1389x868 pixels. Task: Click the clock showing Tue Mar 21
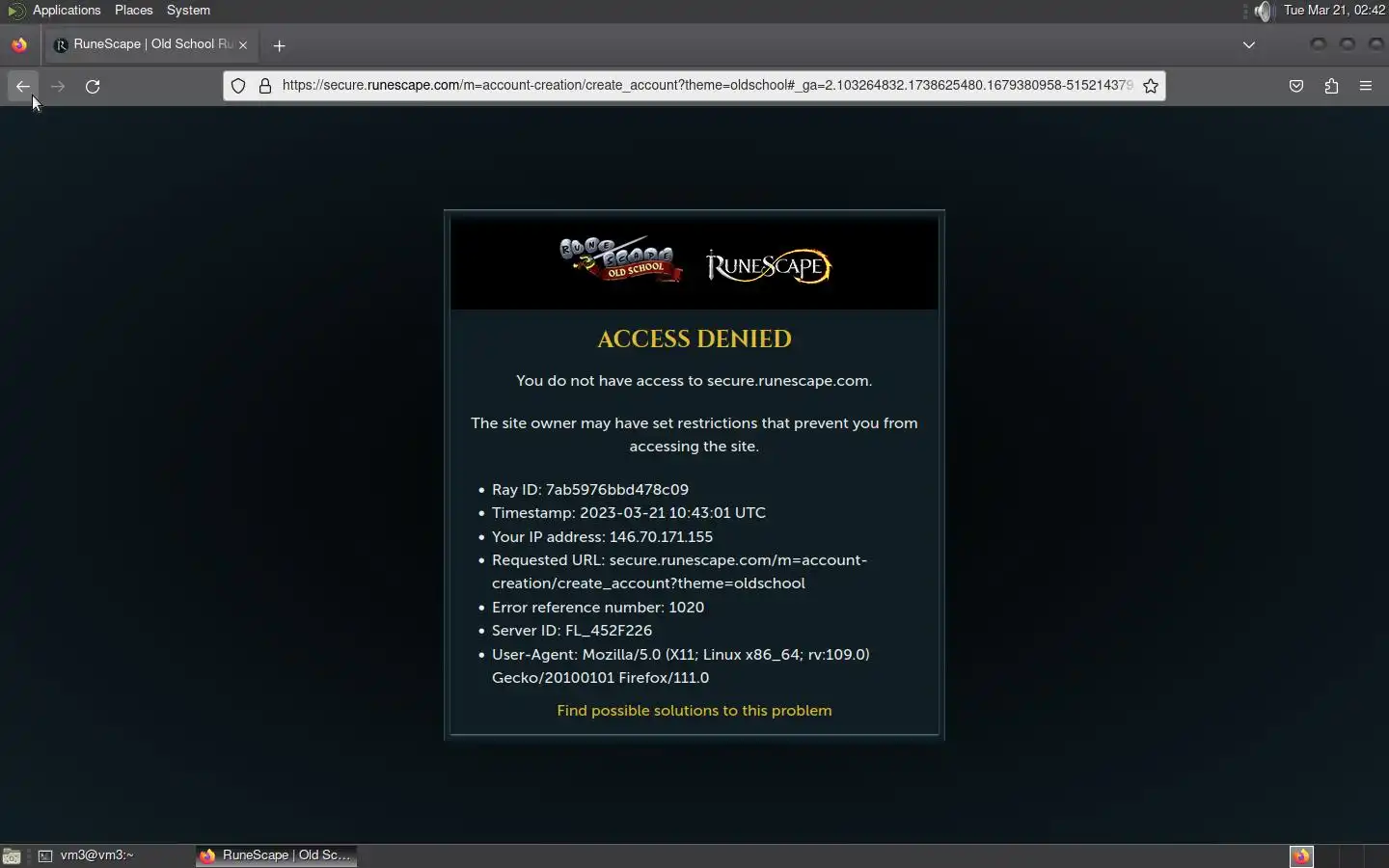[1335, 10]
